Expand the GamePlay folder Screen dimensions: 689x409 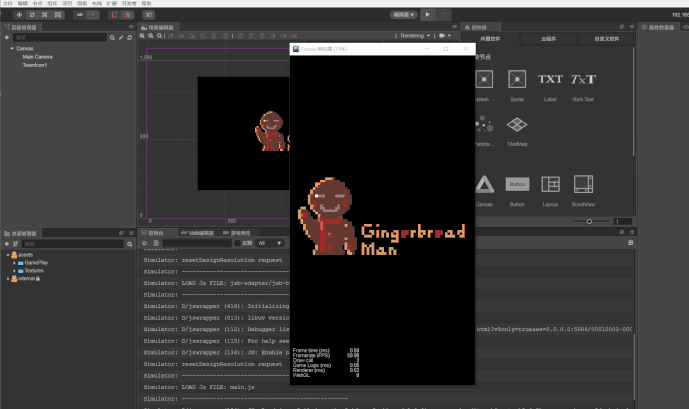14,263
